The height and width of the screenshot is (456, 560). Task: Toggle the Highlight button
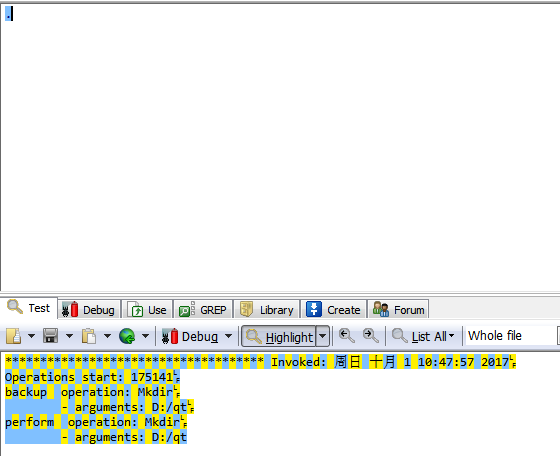tap(279, 336)
